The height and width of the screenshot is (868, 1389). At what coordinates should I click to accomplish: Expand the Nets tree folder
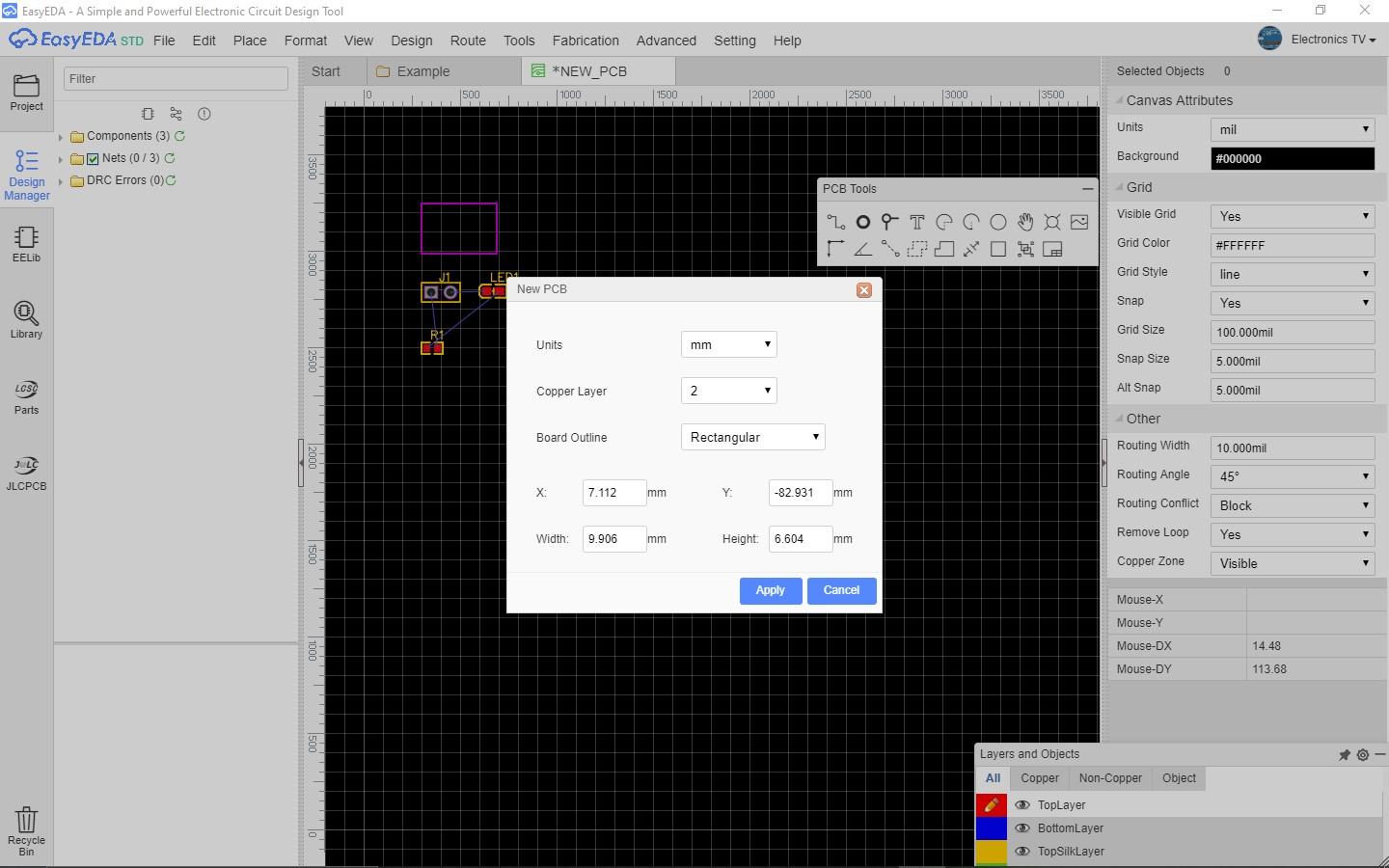tap(61, 159)
